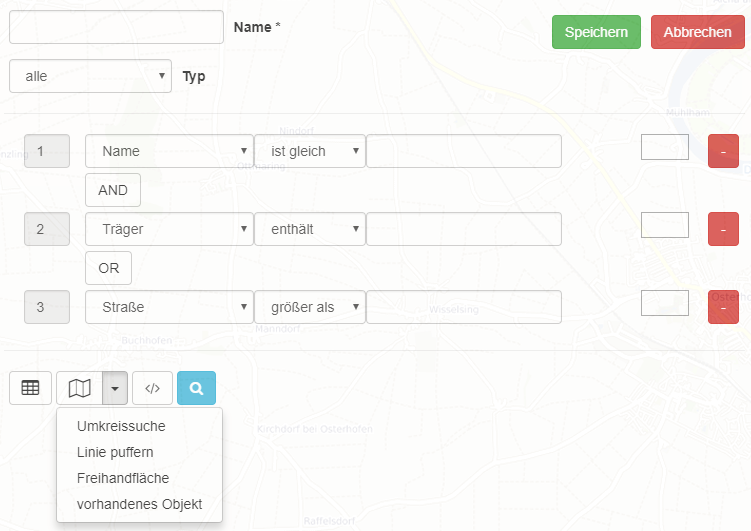
Task: Open the Träger field dropdown
Action: coord(169,229)
